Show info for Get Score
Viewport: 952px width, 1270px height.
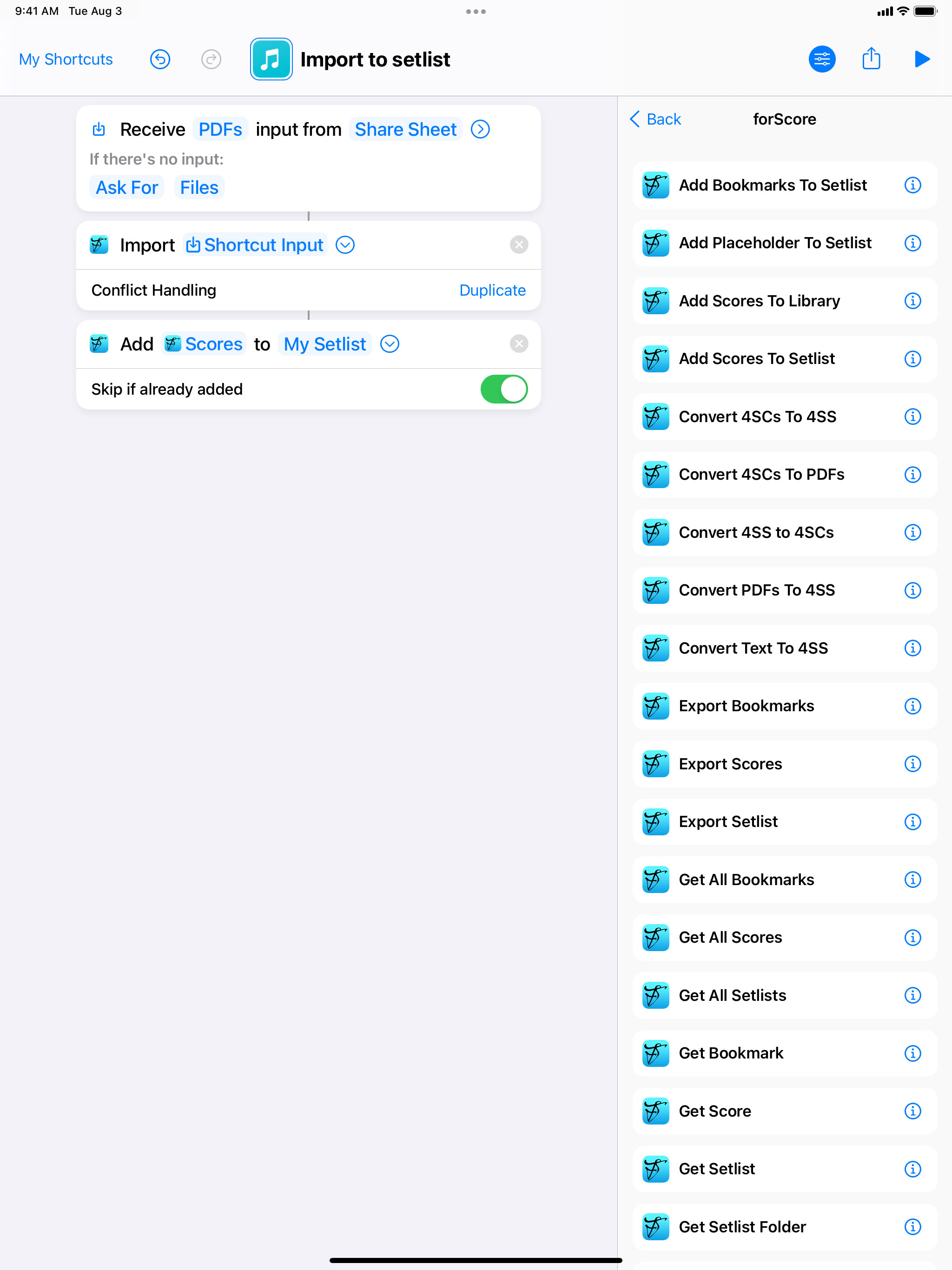pyautogui.click(x=913, y=1111)
